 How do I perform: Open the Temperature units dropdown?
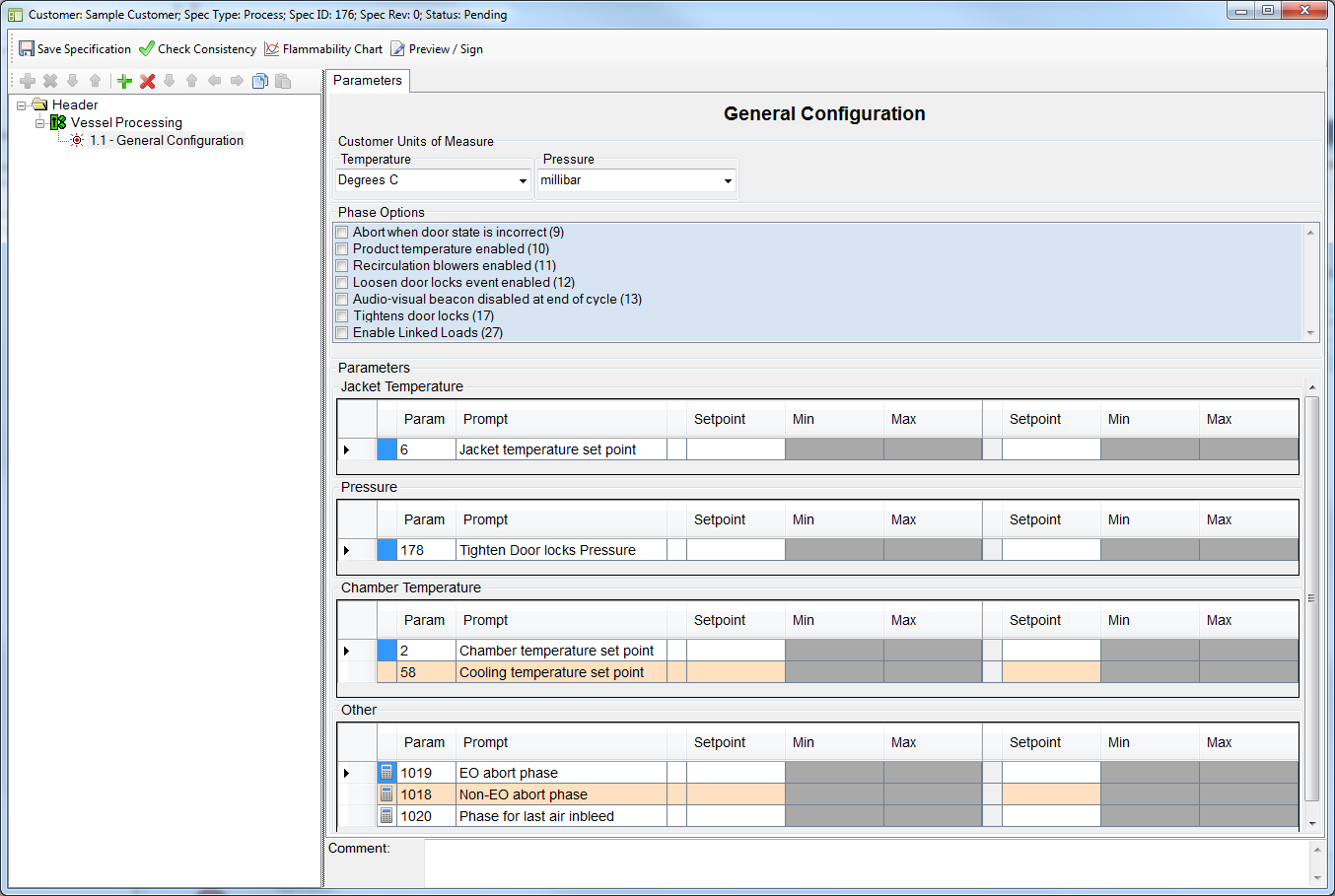[523, 181]
